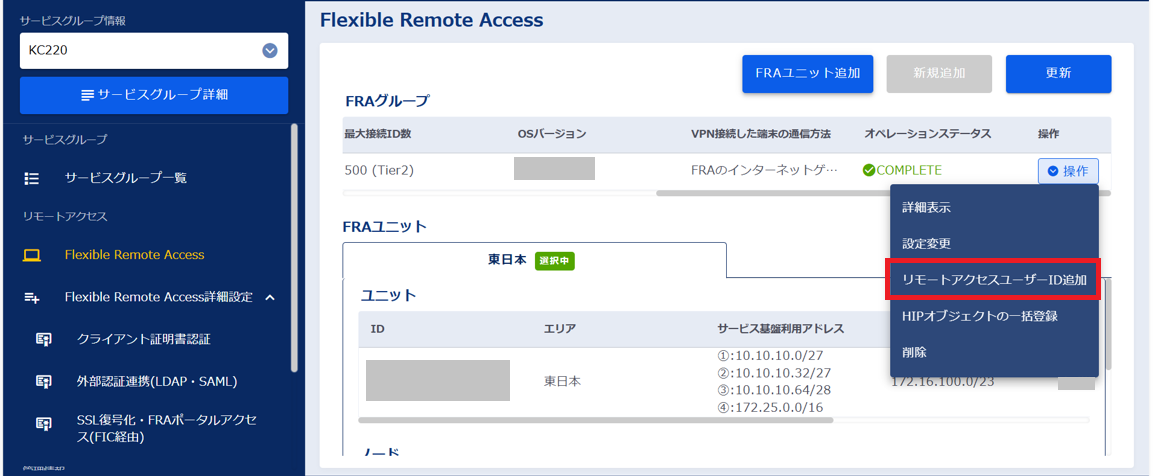Select 削除 from the operation menu
The width and height of the screenshot is (1153, 476).
pos(914,352)
